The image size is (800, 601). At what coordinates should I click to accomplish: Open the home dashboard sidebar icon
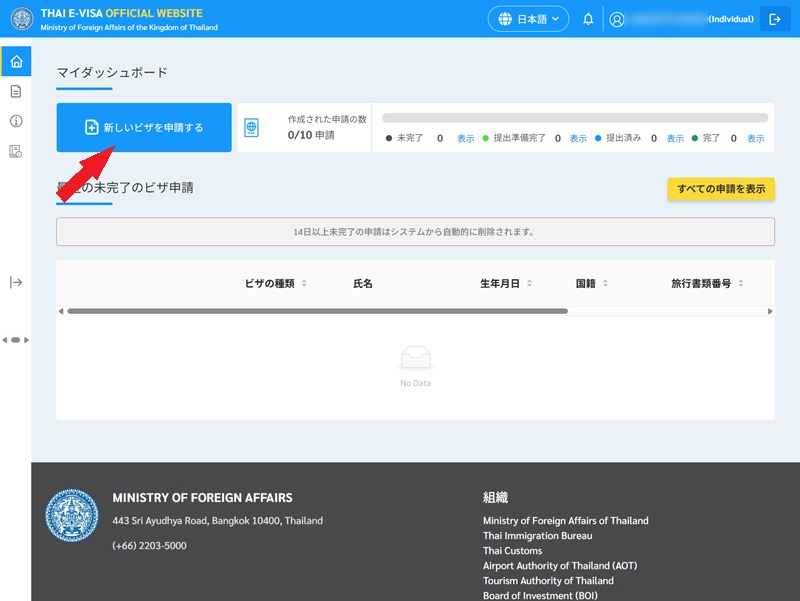coord(16,61)
